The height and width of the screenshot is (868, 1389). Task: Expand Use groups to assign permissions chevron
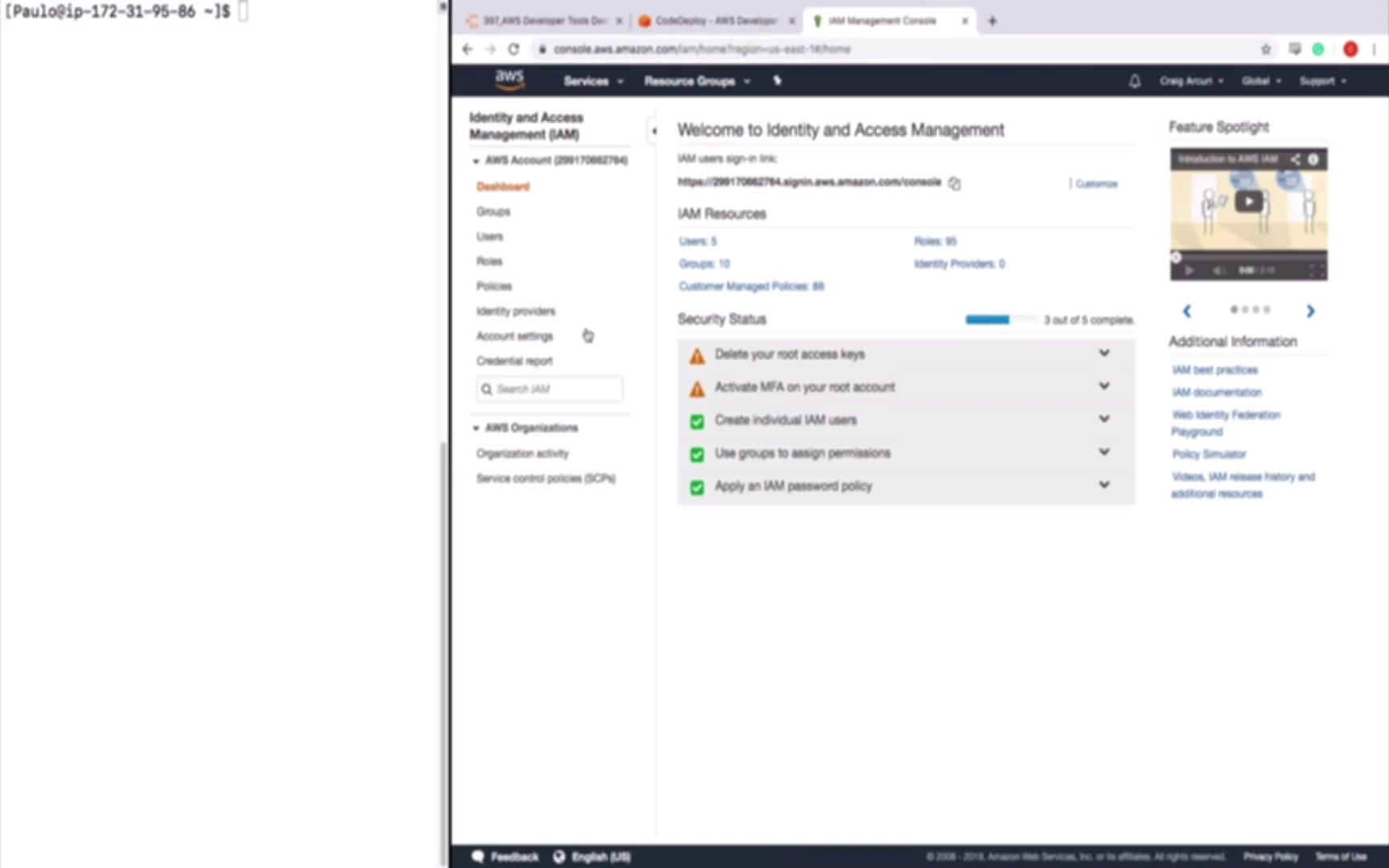[1104, 452]
